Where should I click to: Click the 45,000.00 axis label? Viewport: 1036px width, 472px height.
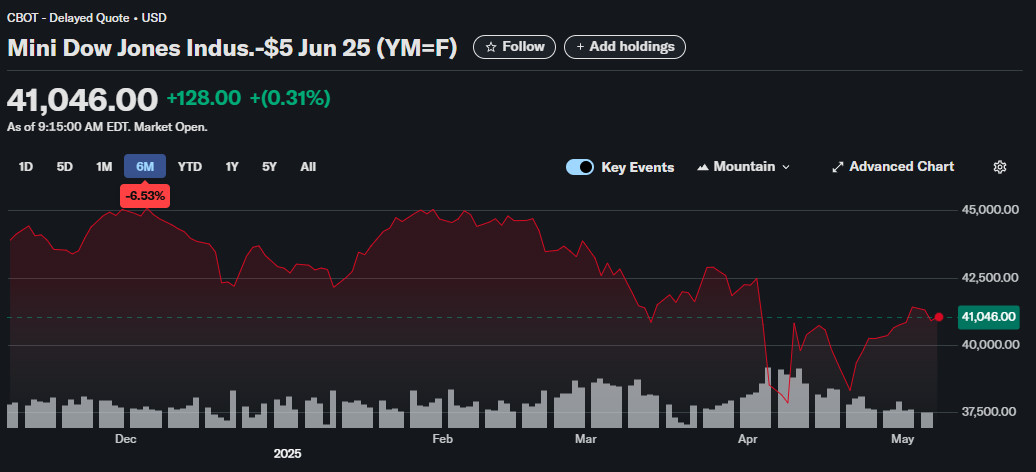click(x=988, y=210)
